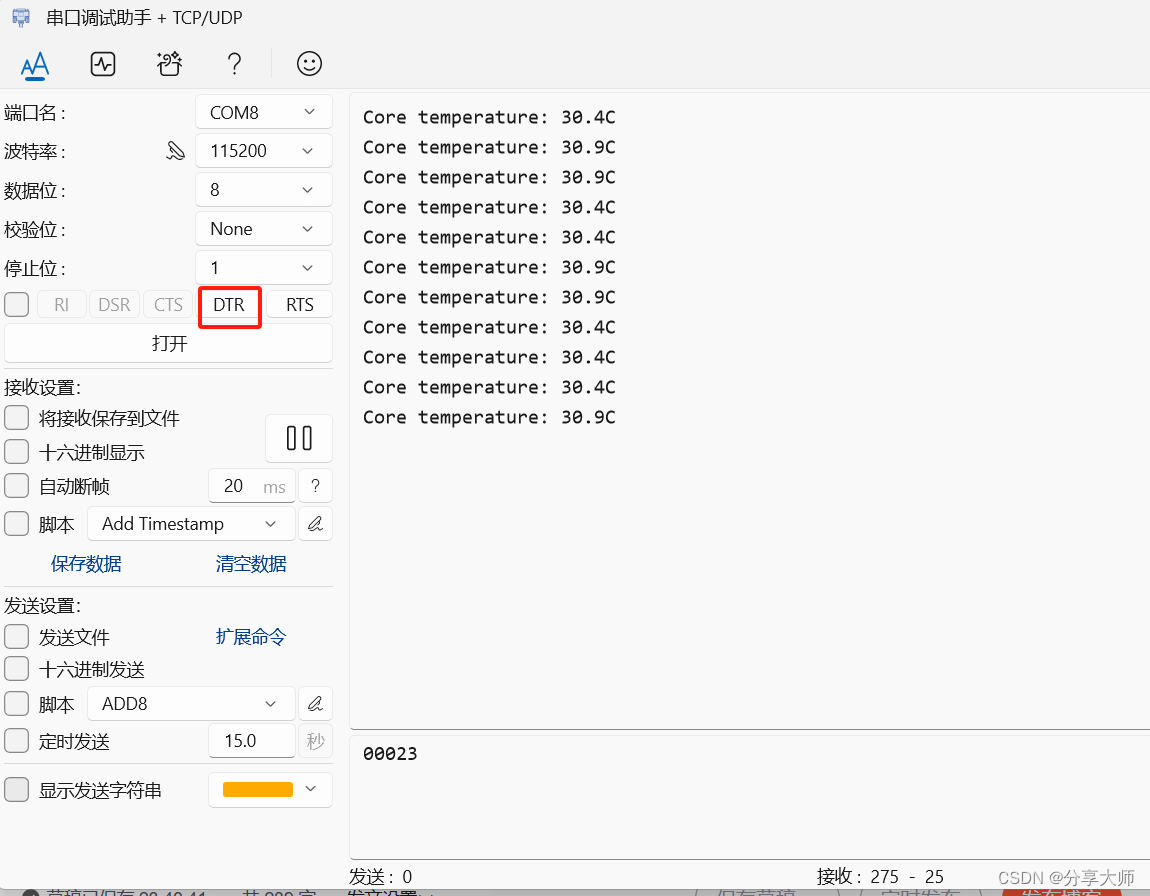Open the COM8 port dropdown
Screen dimensions: 1150x896
tap(263, 111)
